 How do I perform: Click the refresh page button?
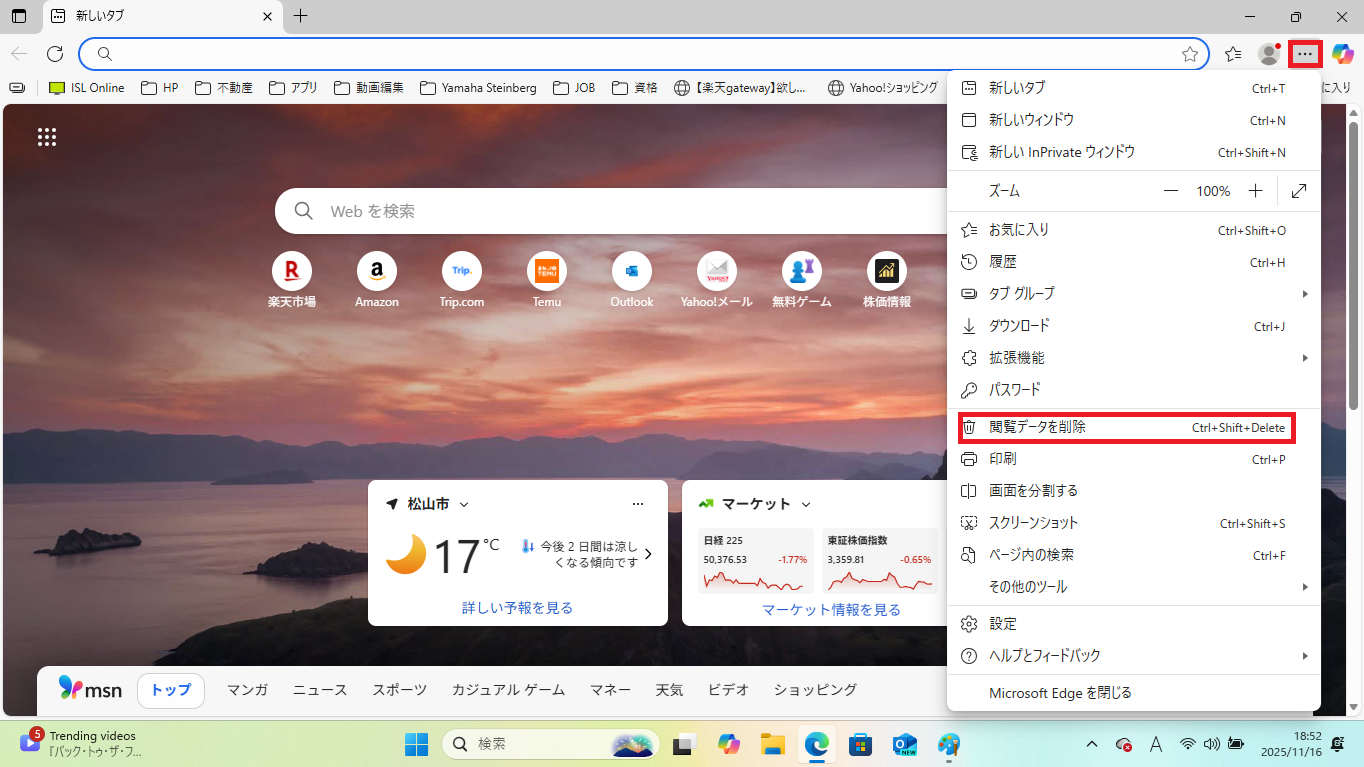click(x=55, y=54)
